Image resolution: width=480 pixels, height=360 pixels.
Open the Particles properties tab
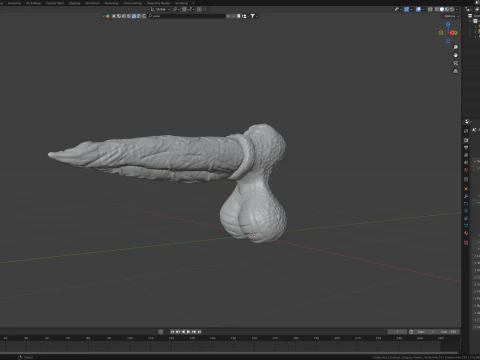[x=466, y=203]
